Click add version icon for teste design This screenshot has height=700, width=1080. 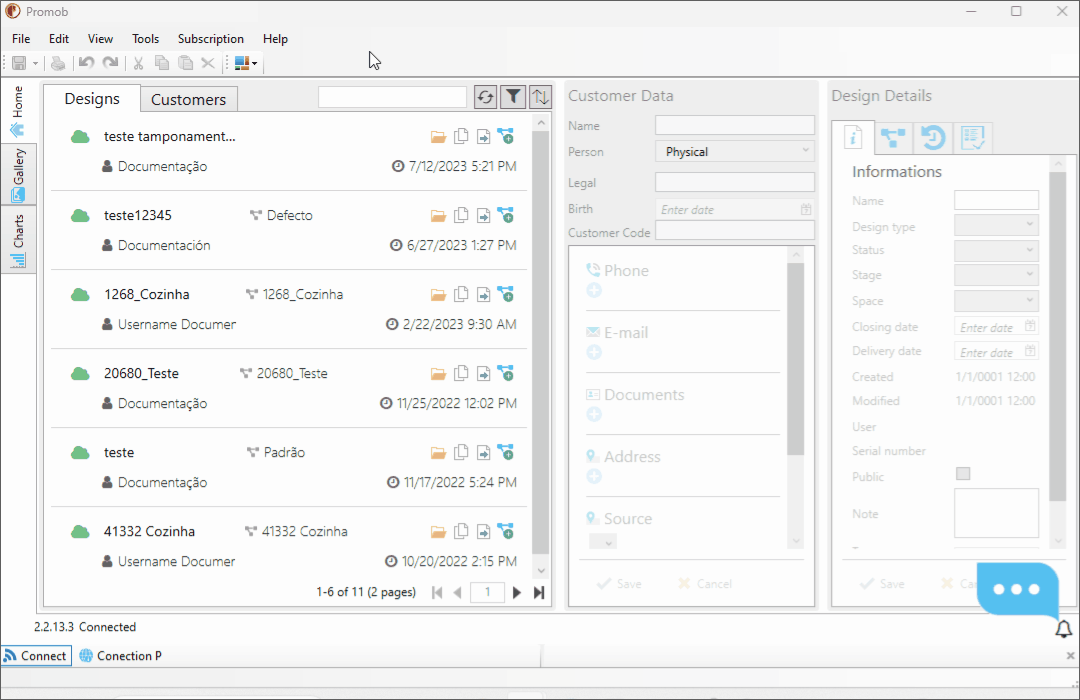(x=506, y=453)
